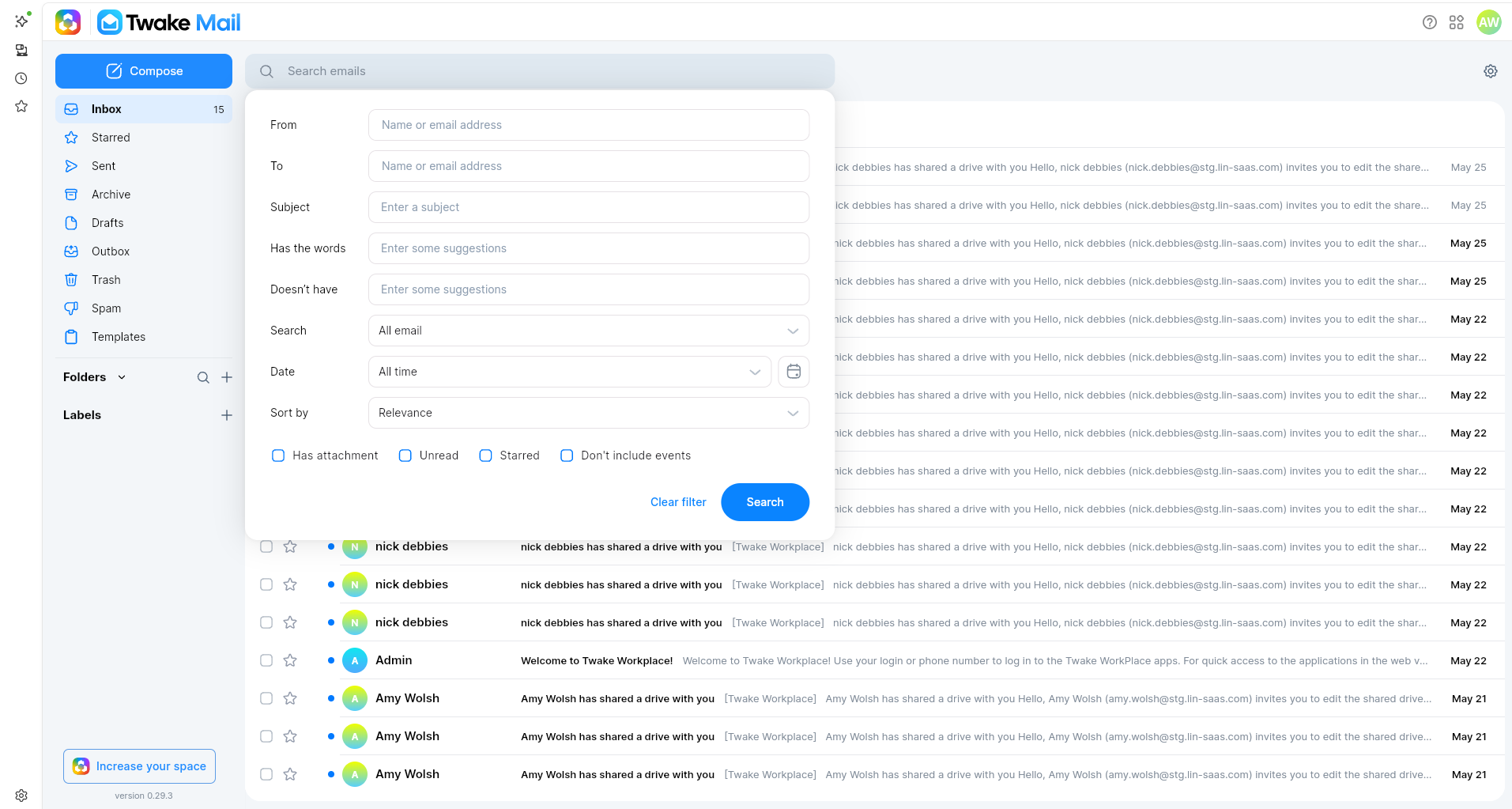1512x809 pixels.
Task: Open the Inbox folder
Action: [x=144, y=109]
